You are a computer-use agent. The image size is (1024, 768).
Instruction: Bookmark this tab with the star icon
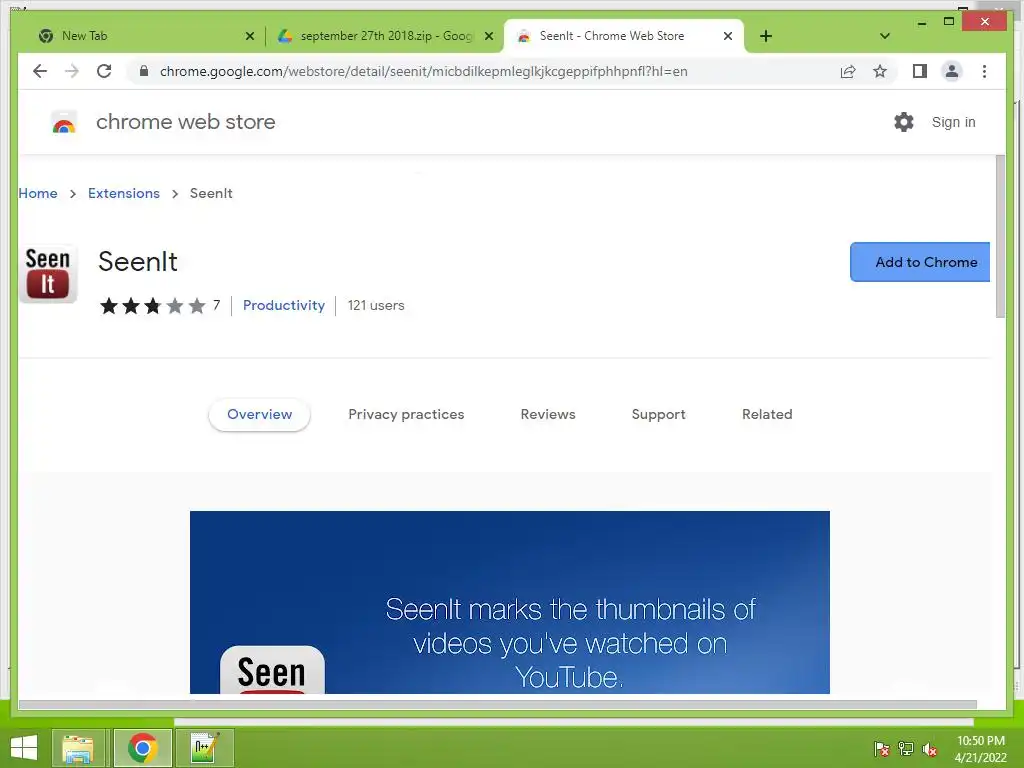point(880,71)
